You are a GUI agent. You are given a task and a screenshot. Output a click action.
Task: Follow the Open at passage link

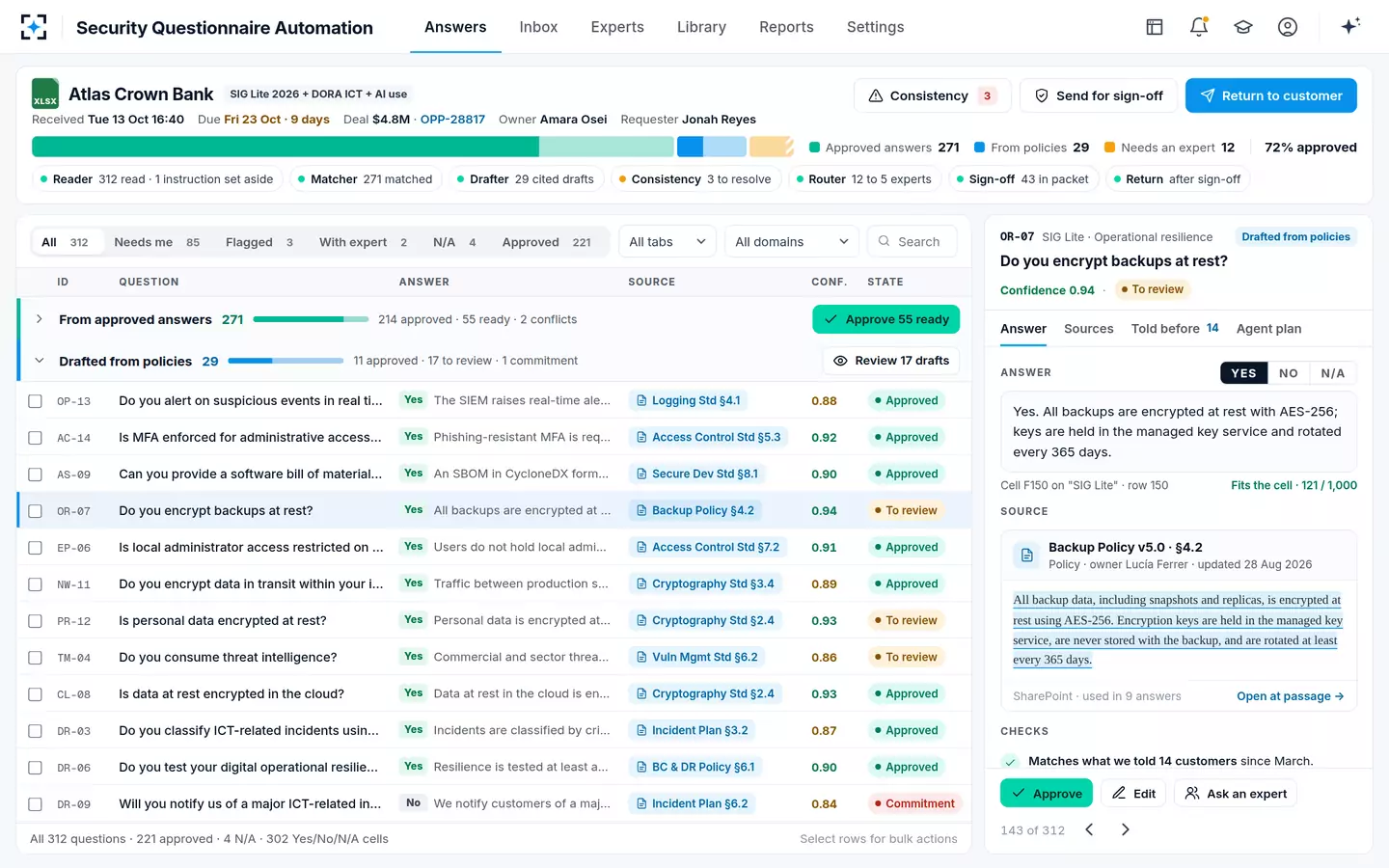[1290, 696]
